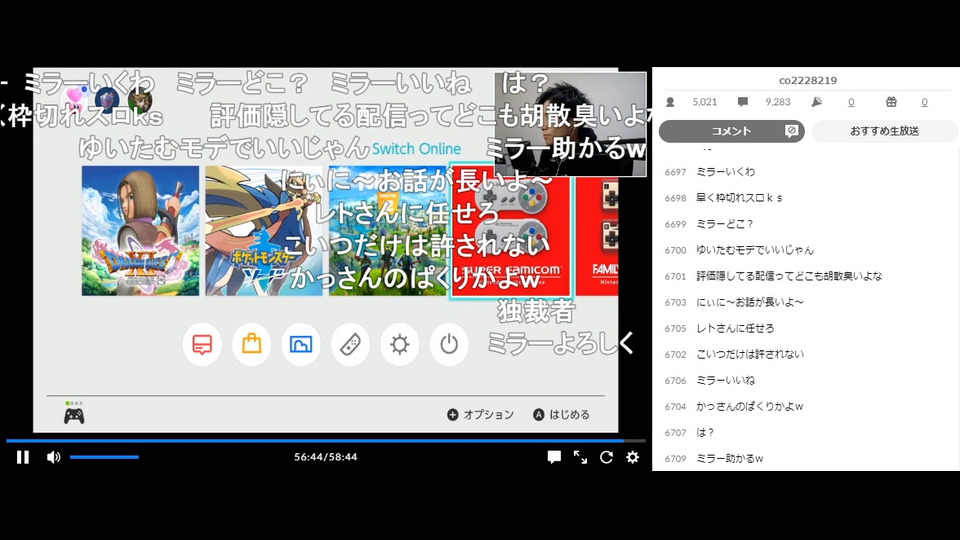Enter fullscreen with the expand arrows icon
This screenshot has height=540, width=960.
(580, 457)
